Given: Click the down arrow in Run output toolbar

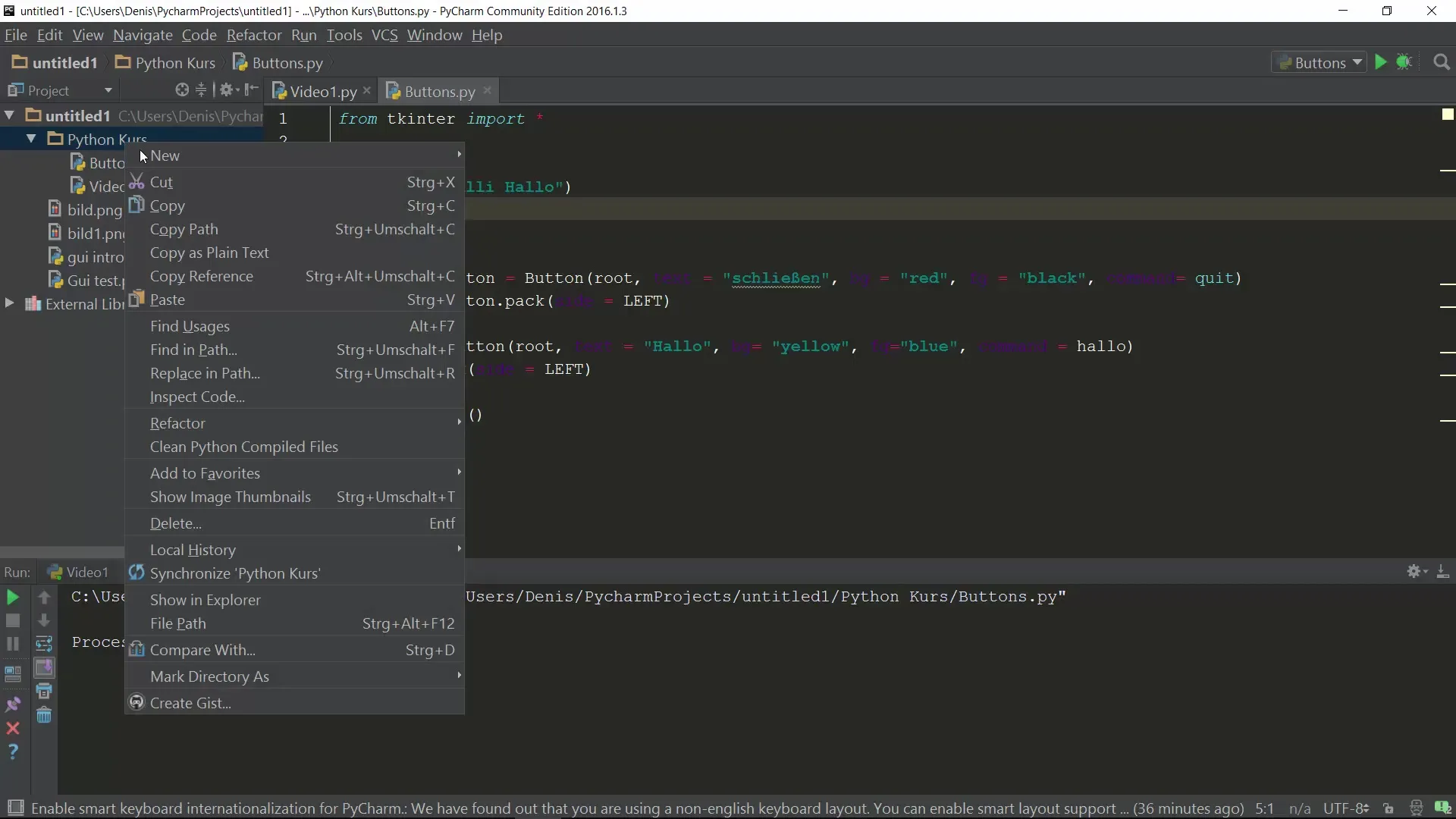Looking at the screenshot, I should coord(44,621).
